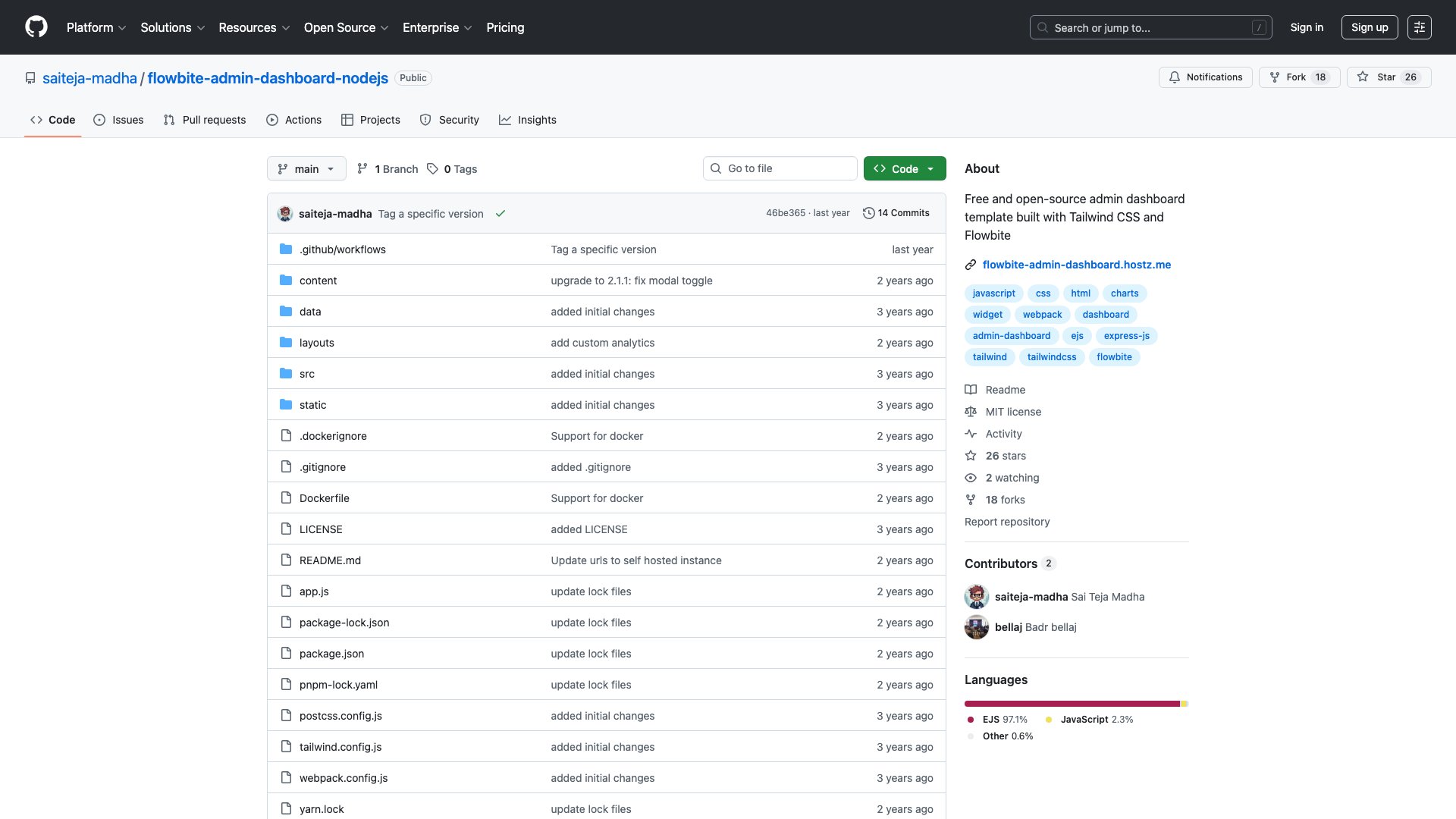
Task: Click the Report repository link
Action: (x=1007, y=522)
